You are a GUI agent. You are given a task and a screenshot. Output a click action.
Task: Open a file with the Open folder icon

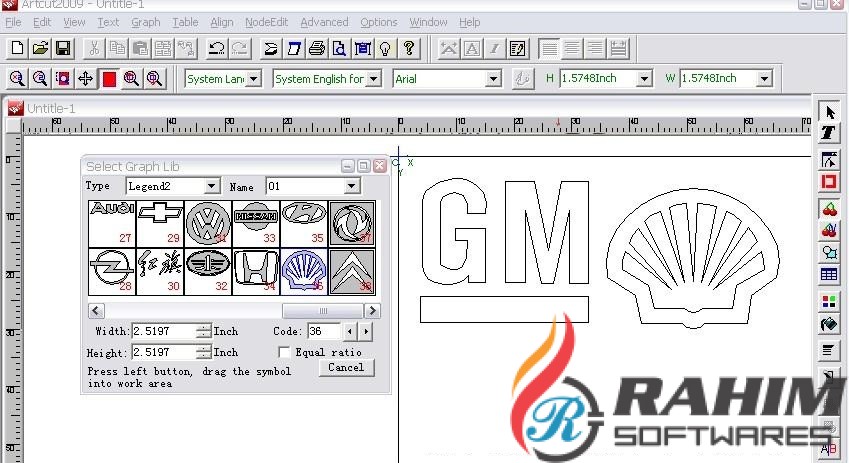click(x=40, y=49)
